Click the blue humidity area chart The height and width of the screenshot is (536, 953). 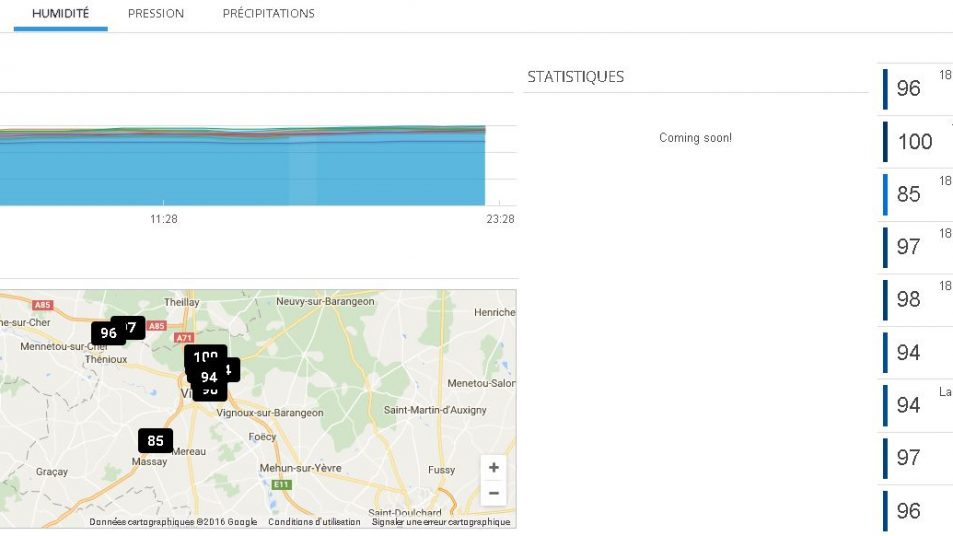click(240, 170)
